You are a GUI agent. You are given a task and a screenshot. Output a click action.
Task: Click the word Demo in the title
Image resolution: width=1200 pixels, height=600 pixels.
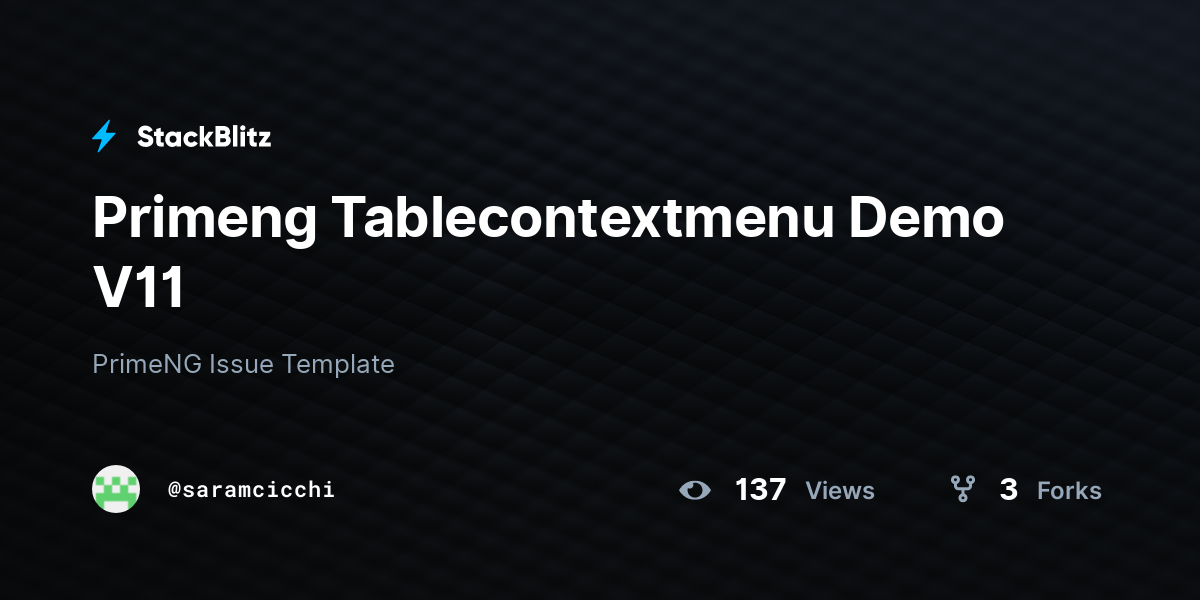click(x=927, y=218)
